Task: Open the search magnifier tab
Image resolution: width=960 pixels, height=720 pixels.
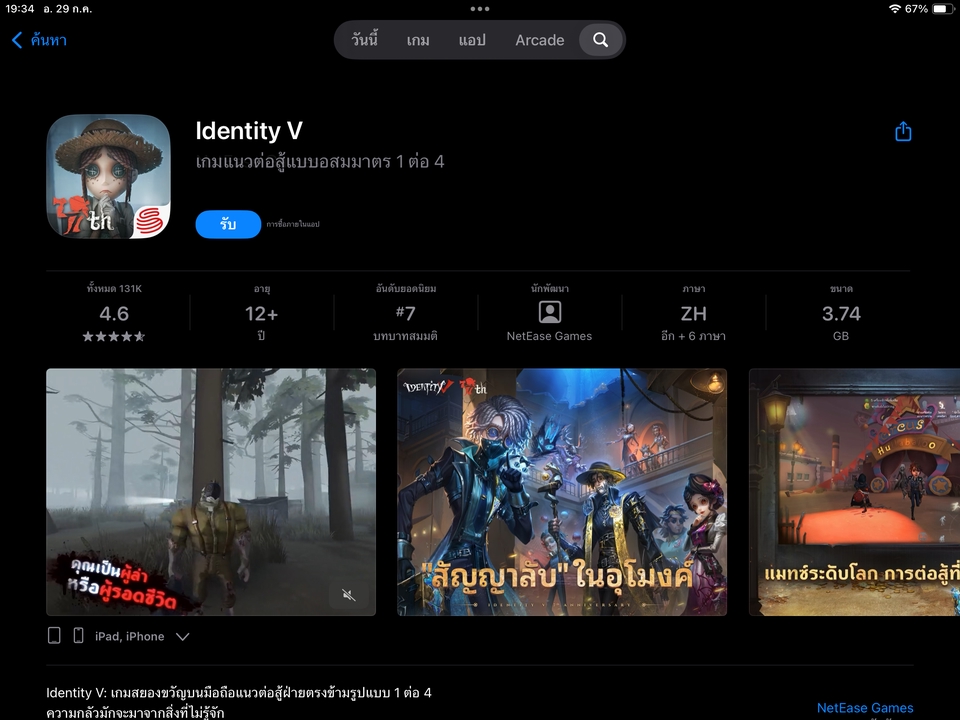Action: tap(600, 40)
